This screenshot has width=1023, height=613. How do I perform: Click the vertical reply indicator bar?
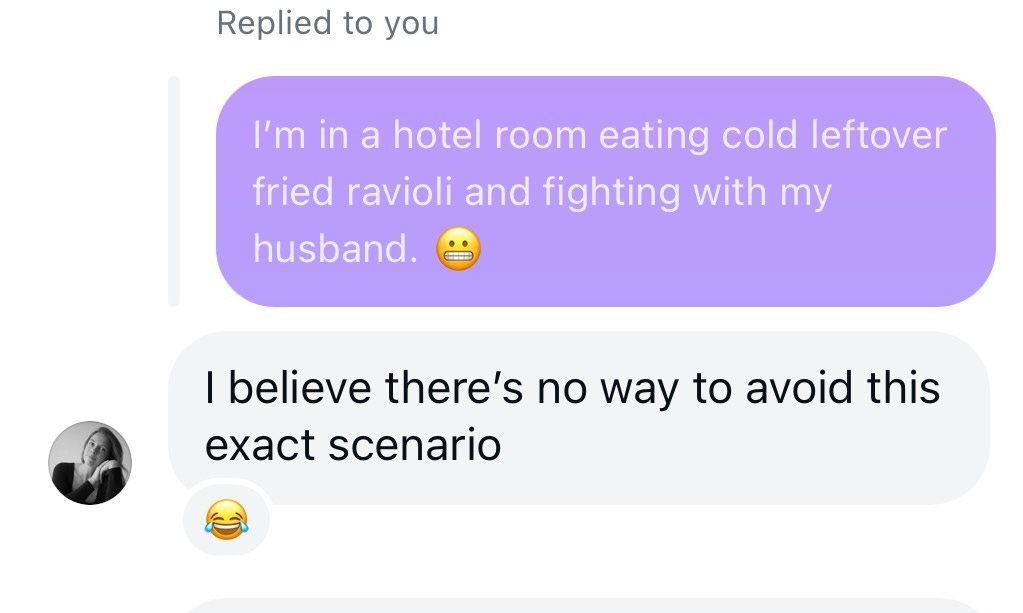tap(174, 191)
